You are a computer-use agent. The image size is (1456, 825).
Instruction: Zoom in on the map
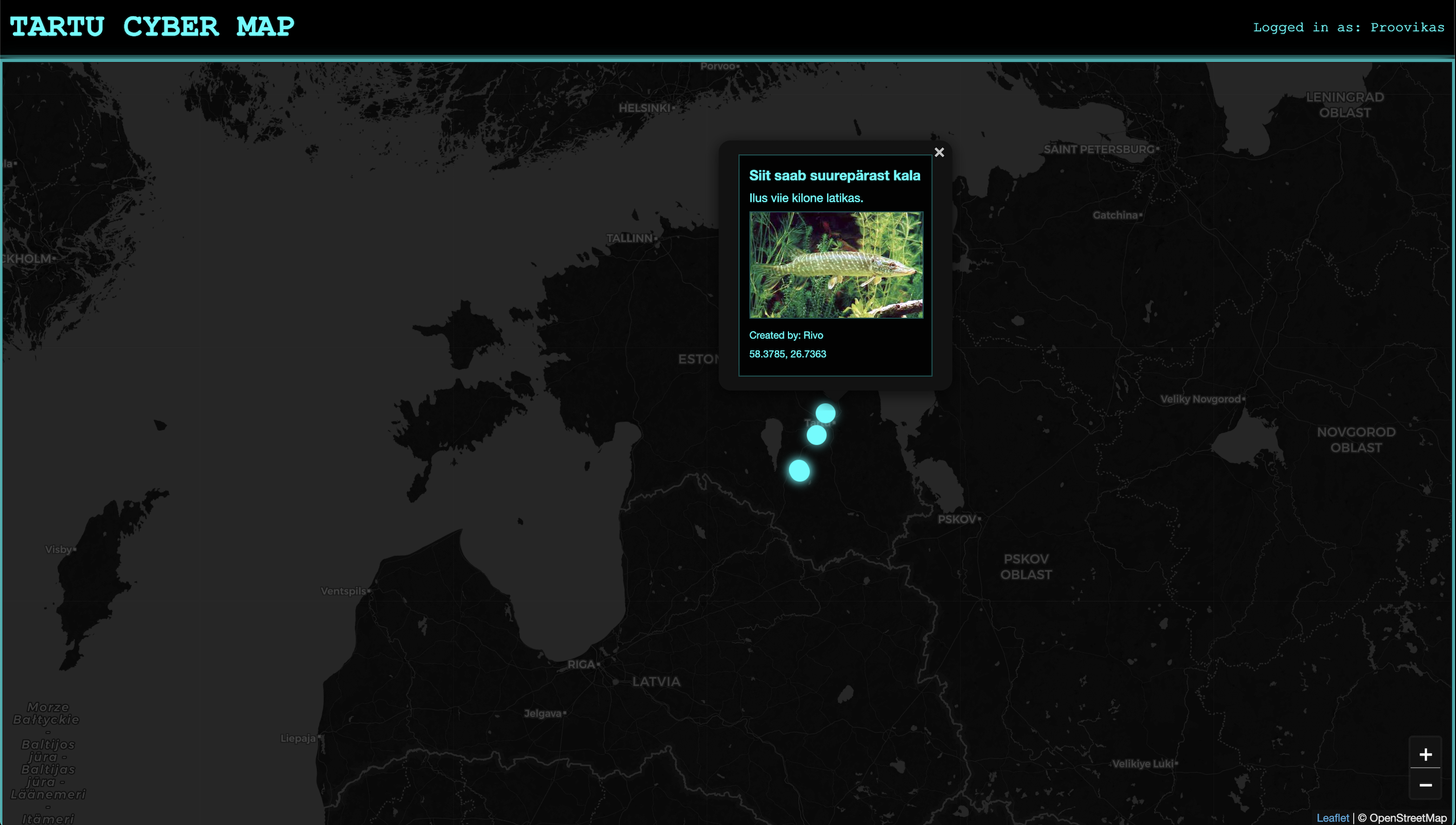coord(1426,754)
